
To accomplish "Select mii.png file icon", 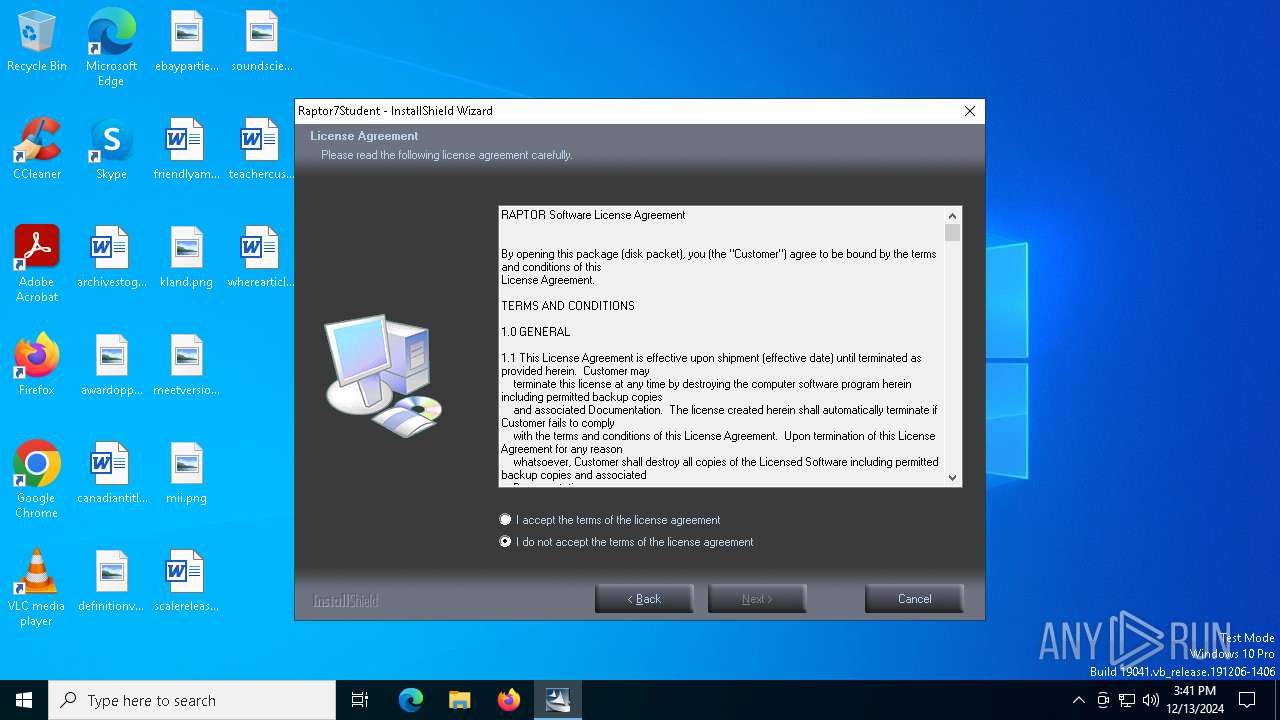I will [186, 474].
